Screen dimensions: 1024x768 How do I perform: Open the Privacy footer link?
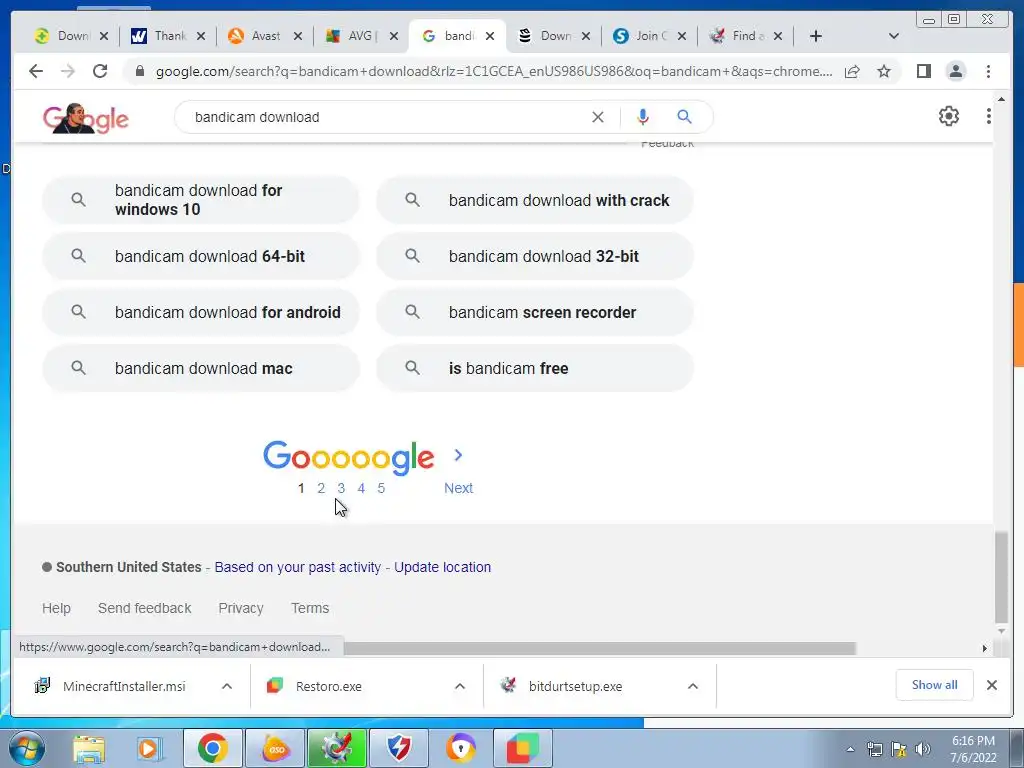(x=241, y=608)
